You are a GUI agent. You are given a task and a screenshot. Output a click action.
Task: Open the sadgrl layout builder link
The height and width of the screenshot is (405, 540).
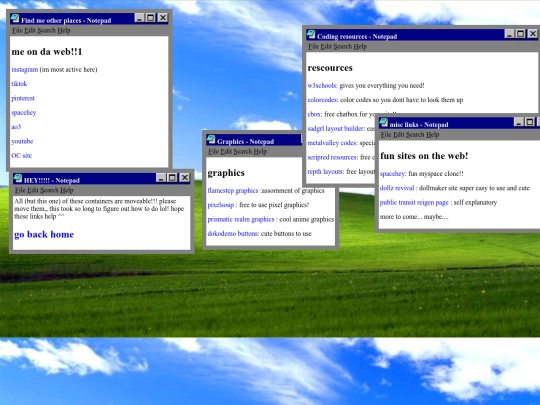point(336,128)
